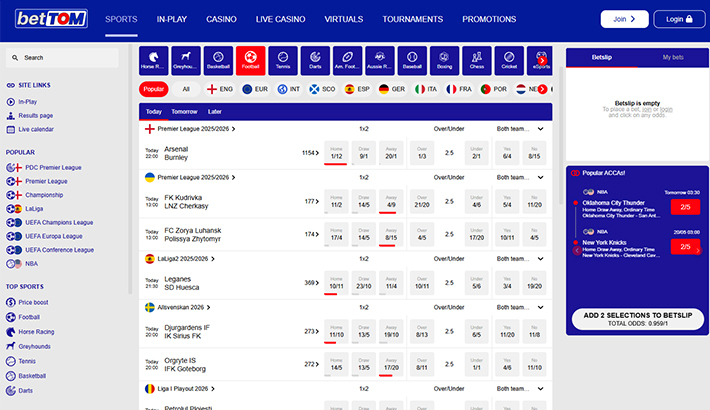This screenshot has width=710, height=410.
Task: Open the Darts sport tile
Action: [x=315, y=60]
